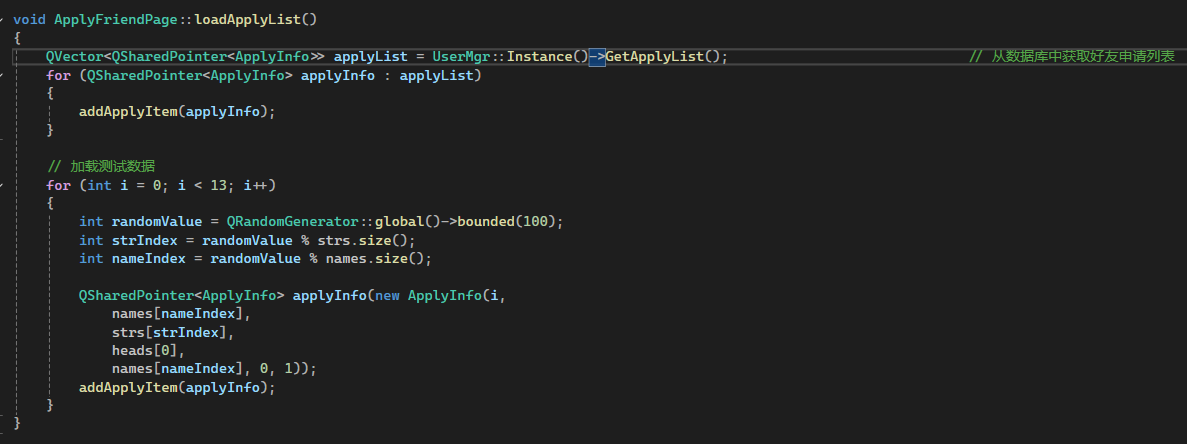Click nameIndex in the int nameIndex declaration

pos(148,259)
